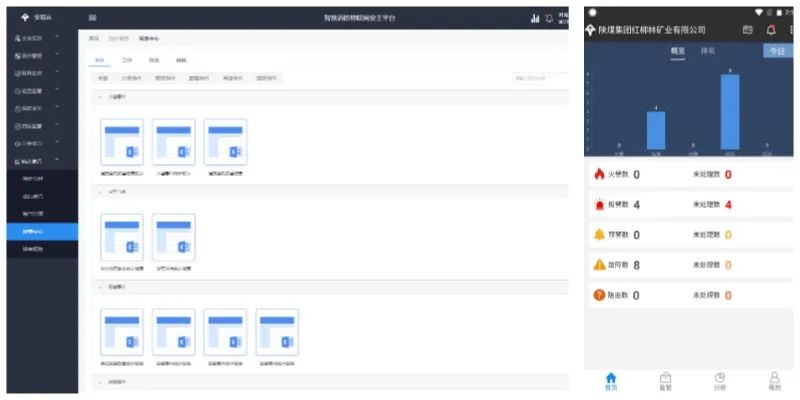The height and width of the screenshot is (400, 800).
Task: Collapse the second report section chevron
Action: point(99,190)
